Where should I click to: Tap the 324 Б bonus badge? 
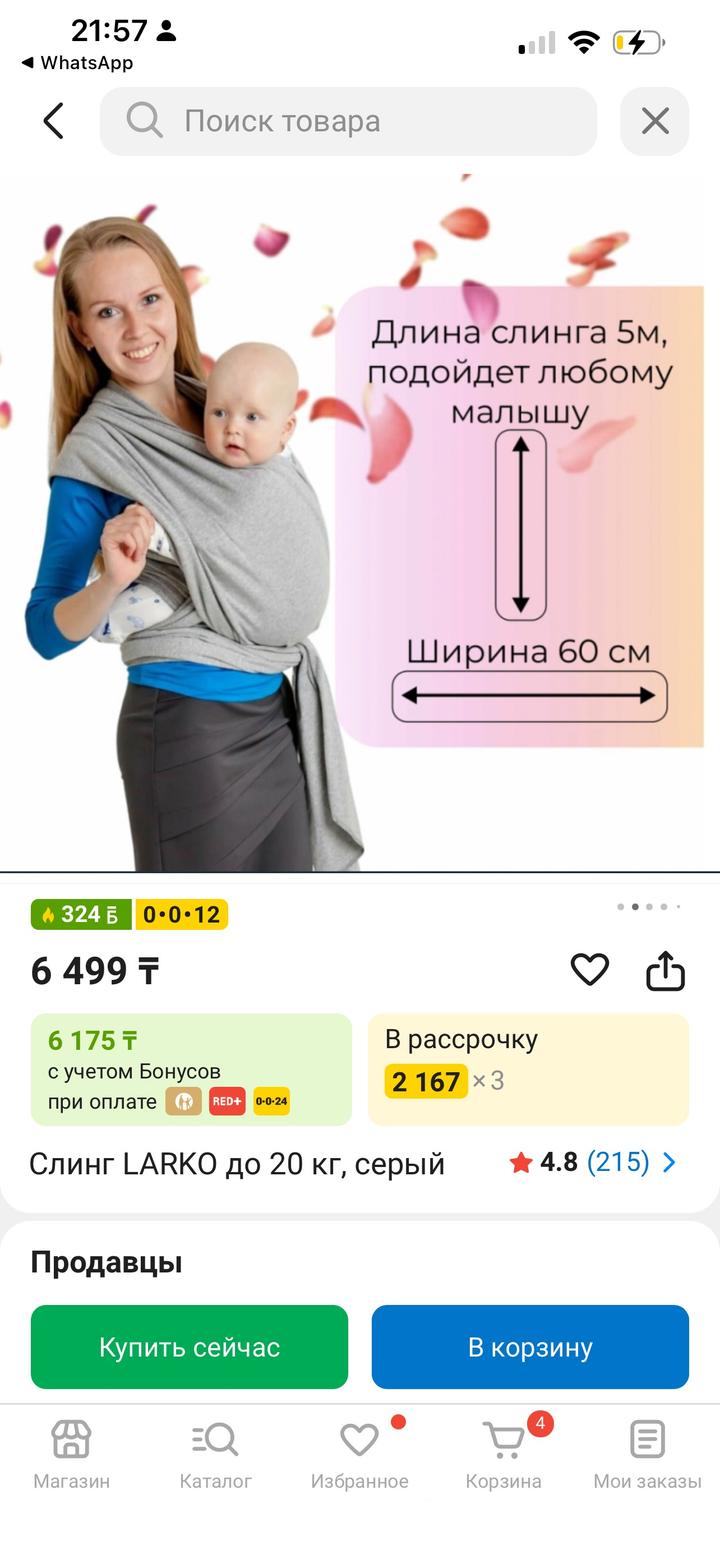(x=81, y=914)
